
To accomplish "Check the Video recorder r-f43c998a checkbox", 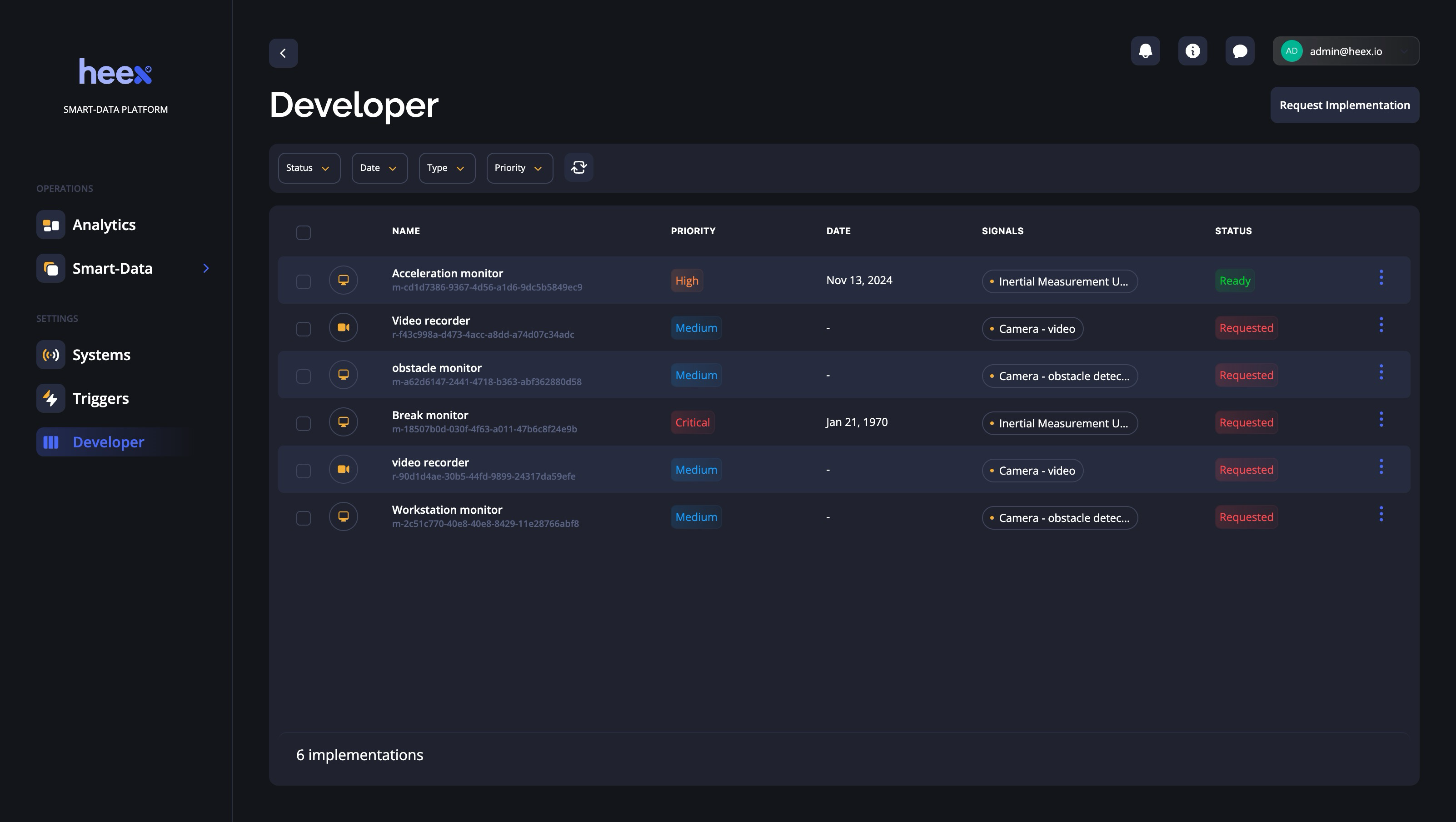I will click(304, 330).
